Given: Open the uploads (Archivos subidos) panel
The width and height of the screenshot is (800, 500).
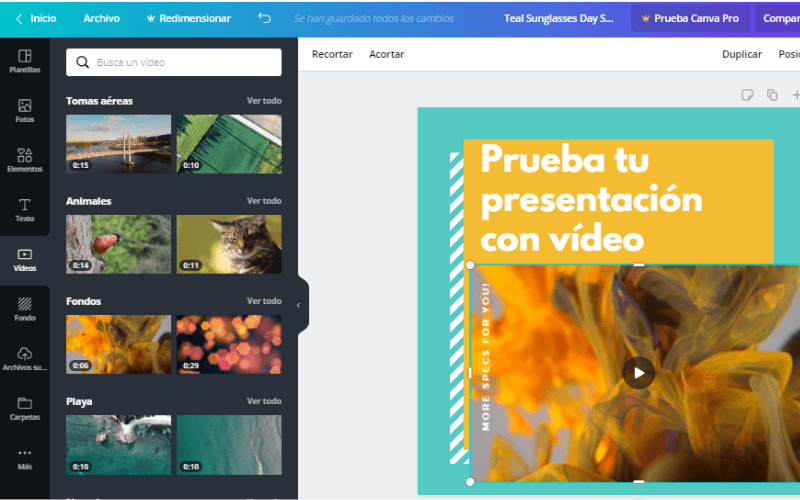Looking at the screenshot, I should (24, 358).
